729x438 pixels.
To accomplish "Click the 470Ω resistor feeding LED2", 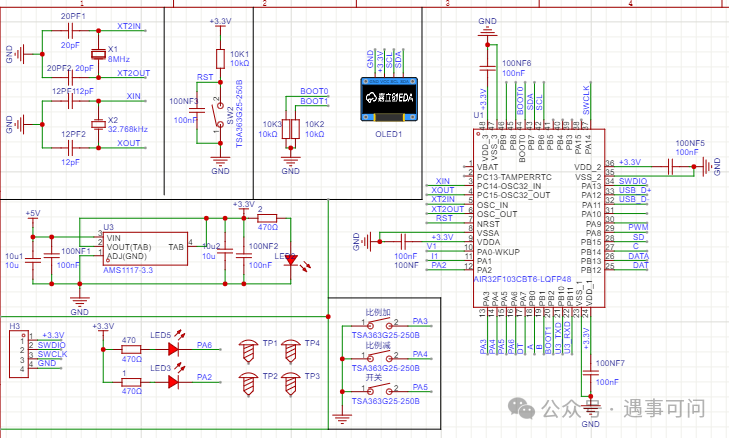I will [x=267, y=218].
